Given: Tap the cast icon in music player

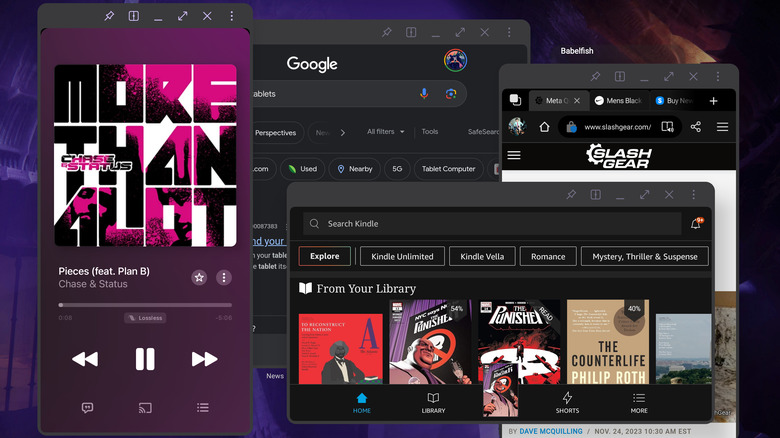Looking at the screenshot, I should click(x=145, y=408).
